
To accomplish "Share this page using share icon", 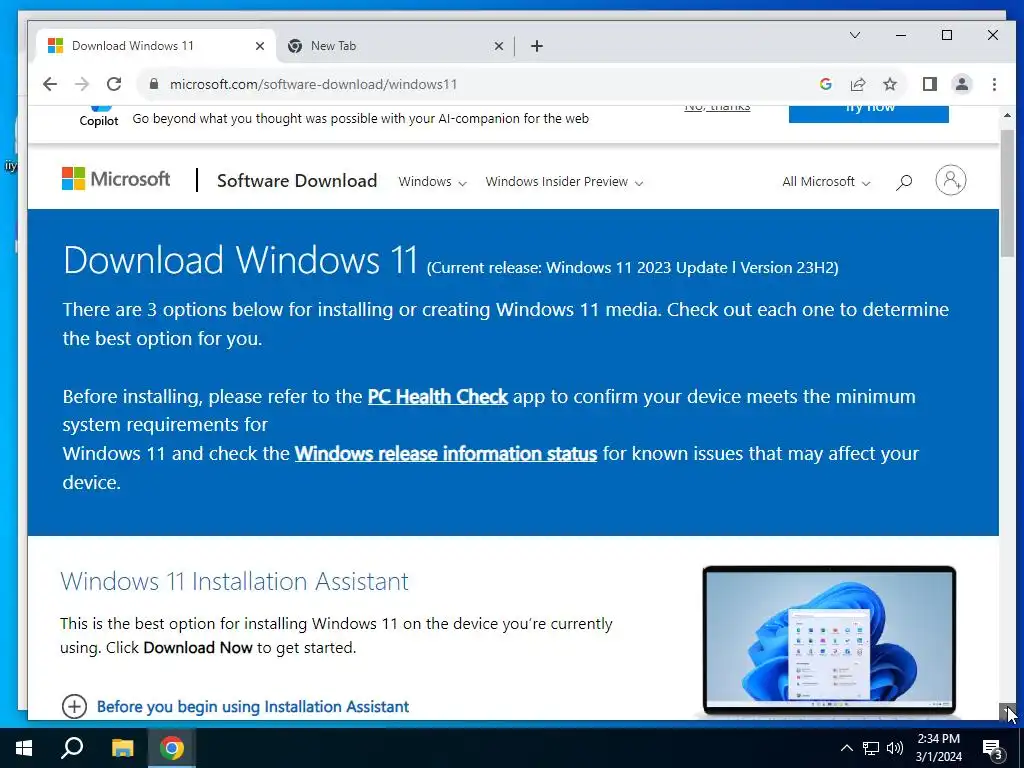I will click(857, 84).
